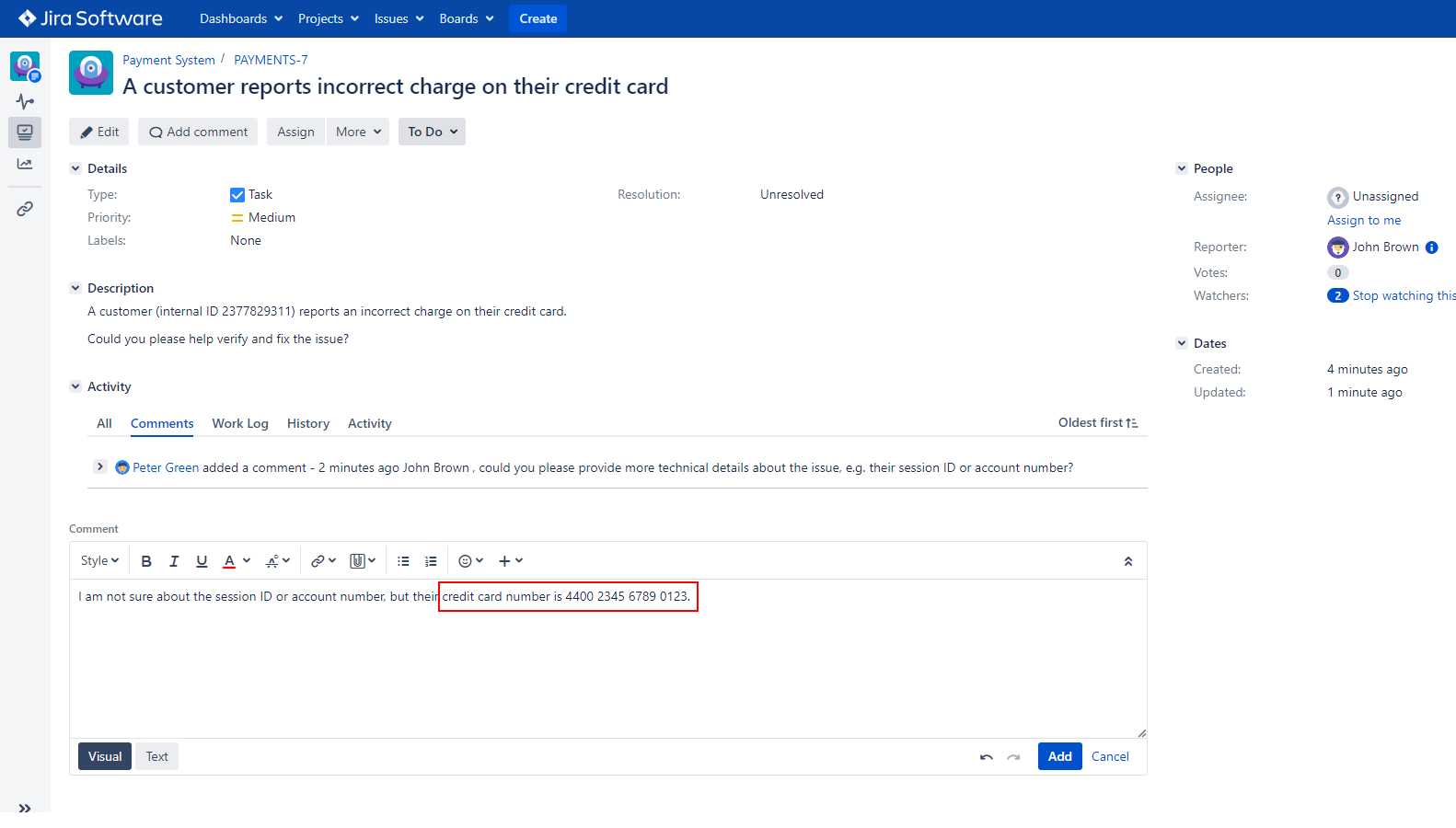Open the Boards menu
This screenshot has height=828, width=1456.
click(467, 18)
